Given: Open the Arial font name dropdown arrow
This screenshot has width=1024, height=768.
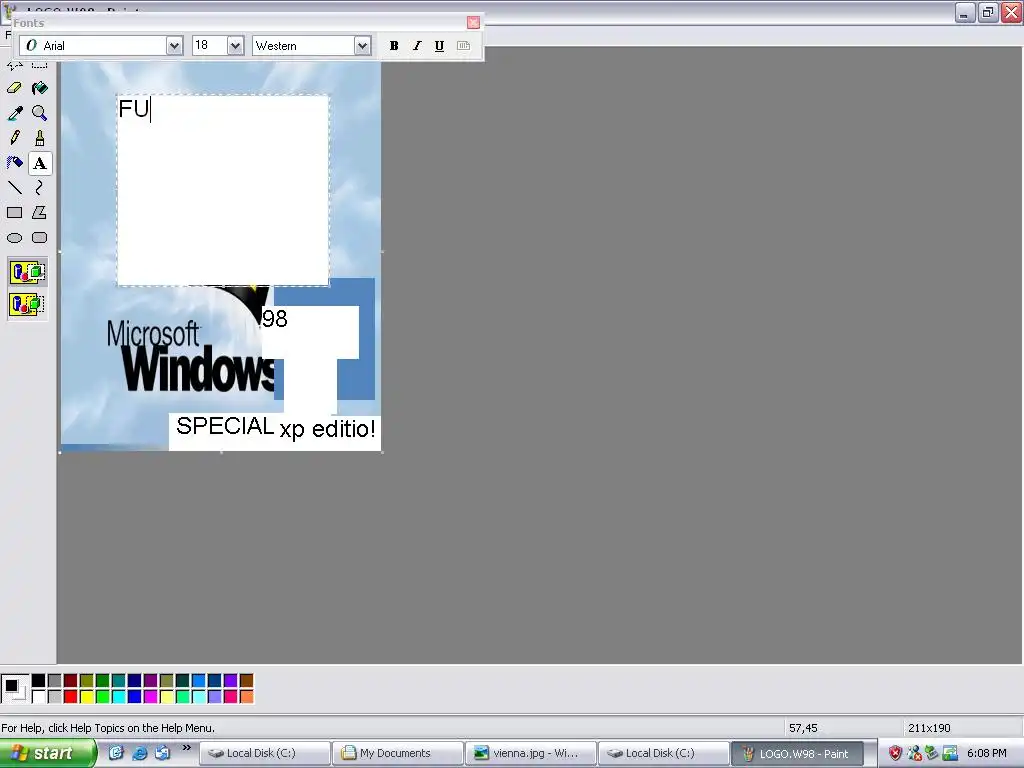Looking at the screenshot, I should click(x=174, y=46).
